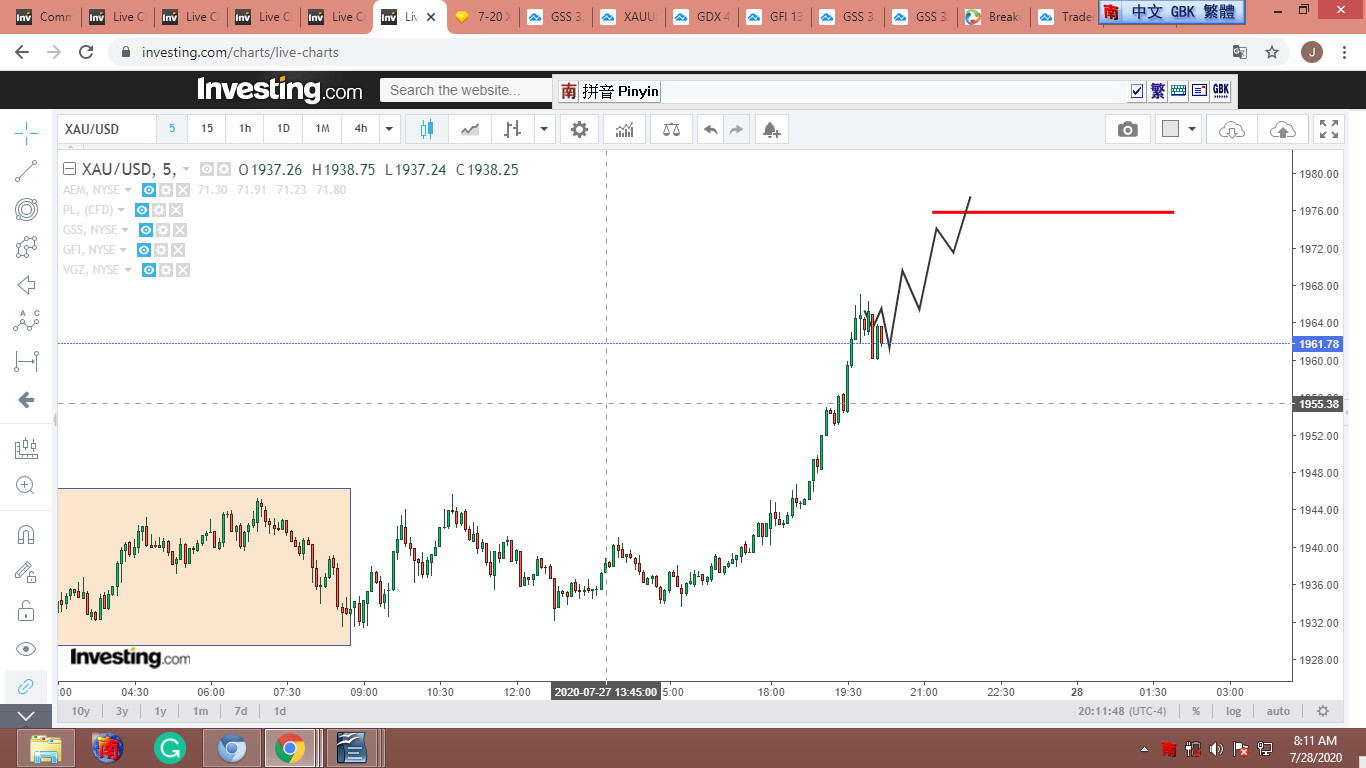Screen dimensions: 1366x768
Task: Open chart properties gear in the toolbar
Action: click(579, 129)
